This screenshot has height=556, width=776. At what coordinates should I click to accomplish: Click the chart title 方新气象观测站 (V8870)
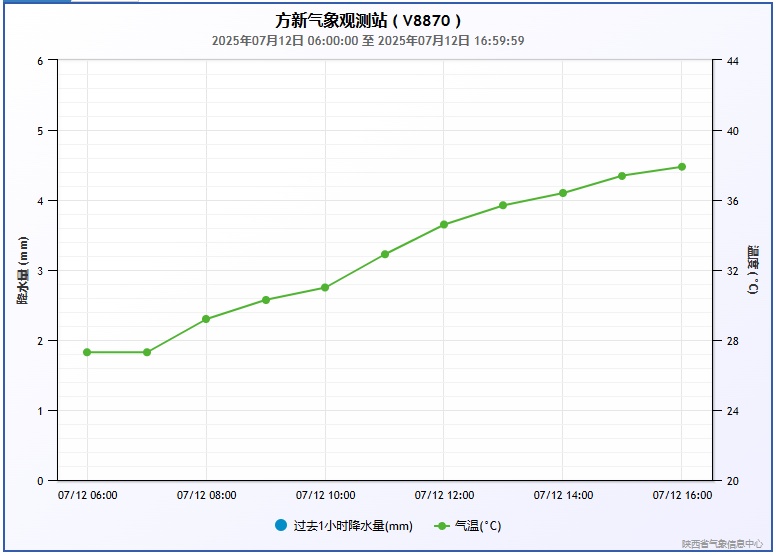[x=369, y=20]
